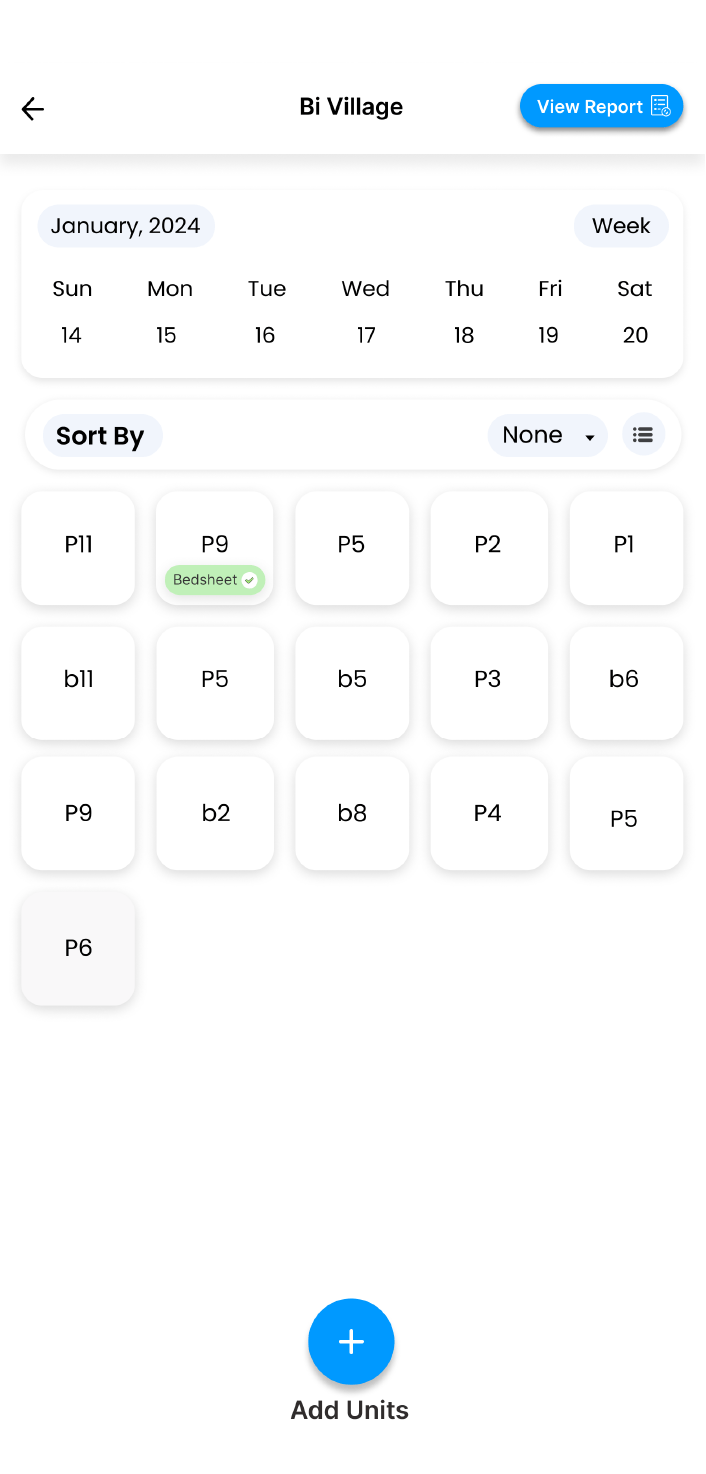Tap the Sort By label
Screen dimensions: 706x1474
coord(101,436)
